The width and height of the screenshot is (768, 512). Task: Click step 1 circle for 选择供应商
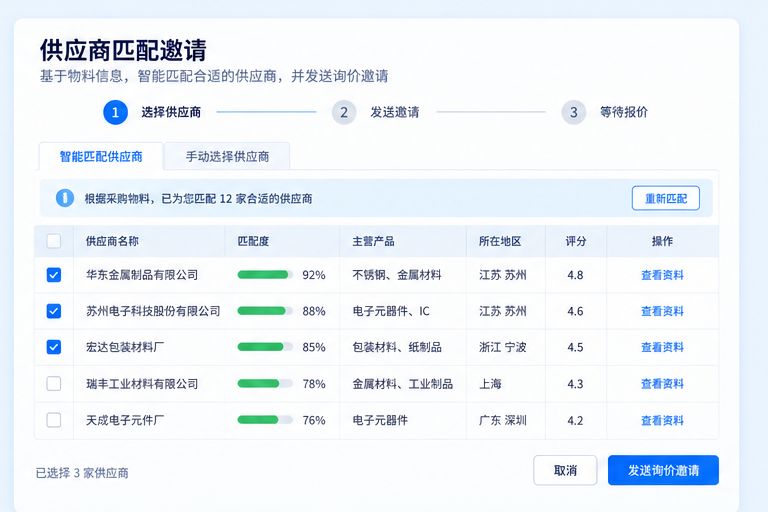116,112
